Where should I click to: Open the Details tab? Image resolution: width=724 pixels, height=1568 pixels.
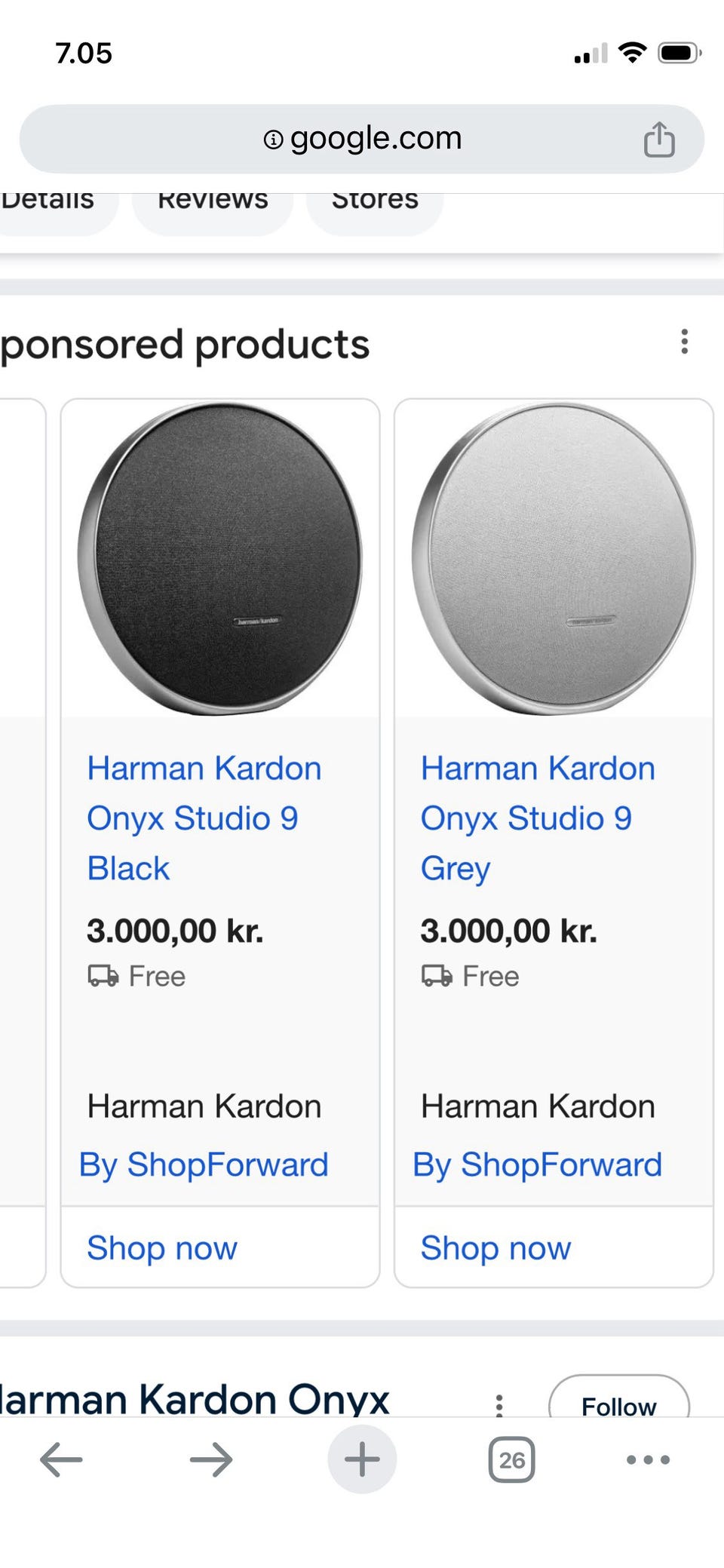(x=48, y=201)
